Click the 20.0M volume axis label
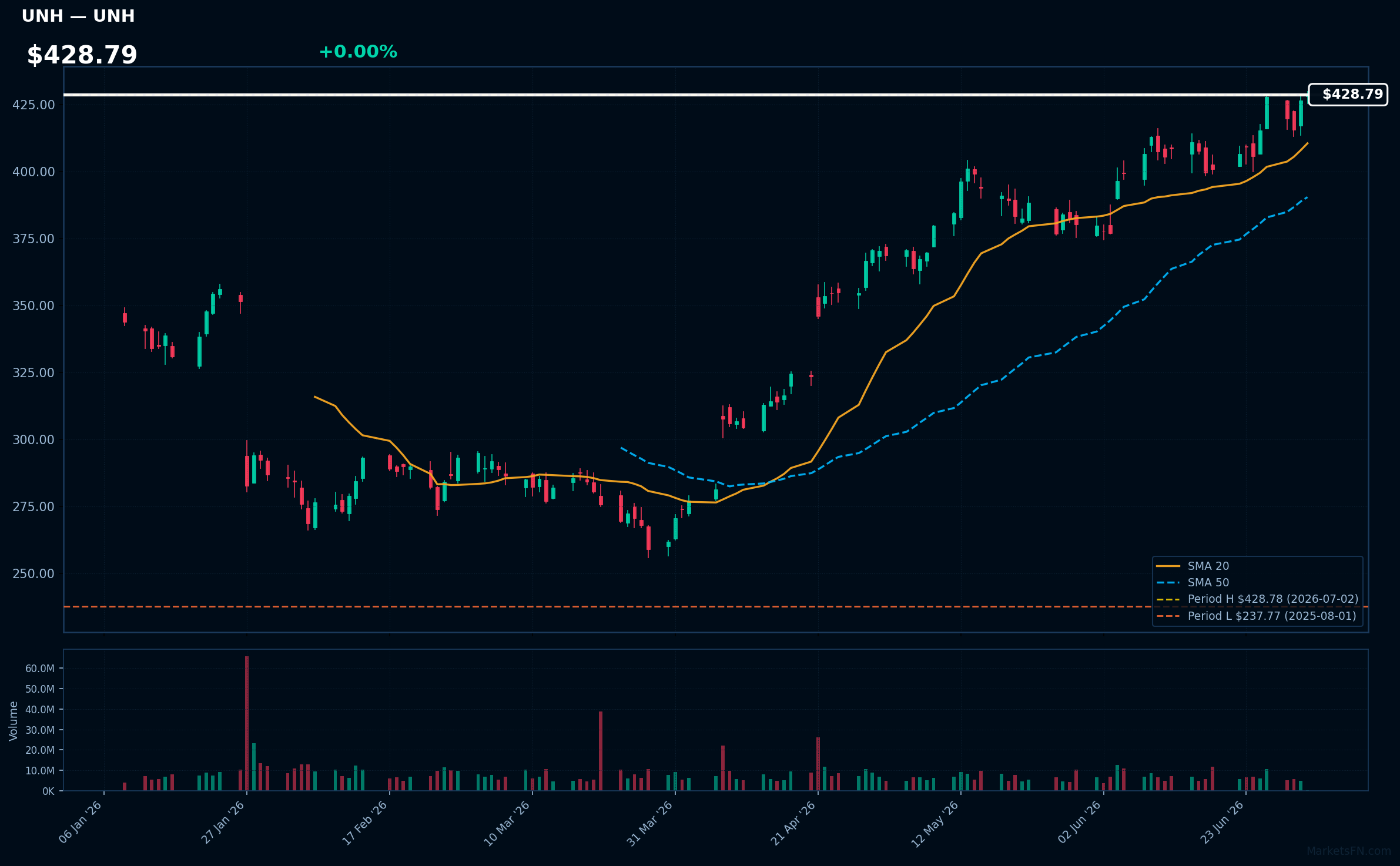This screenshot has height=866, width=1400. 40,750
